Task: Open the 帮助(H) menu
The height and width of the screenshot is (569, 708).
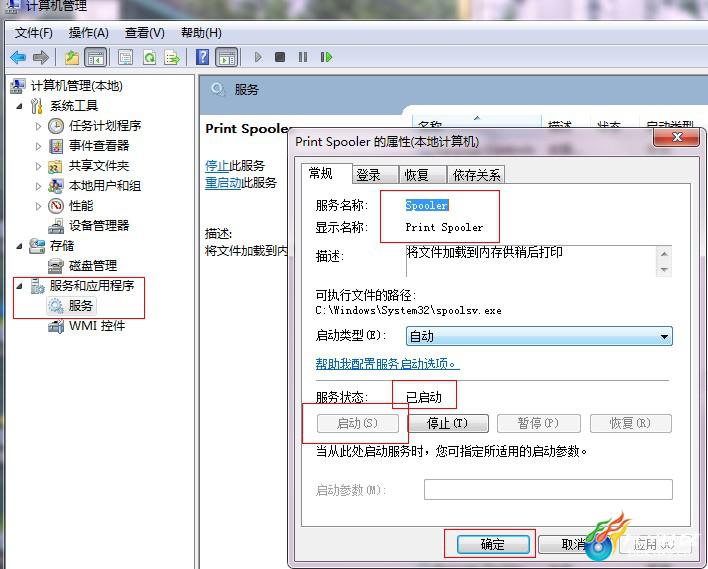Action: coord(201,33)
